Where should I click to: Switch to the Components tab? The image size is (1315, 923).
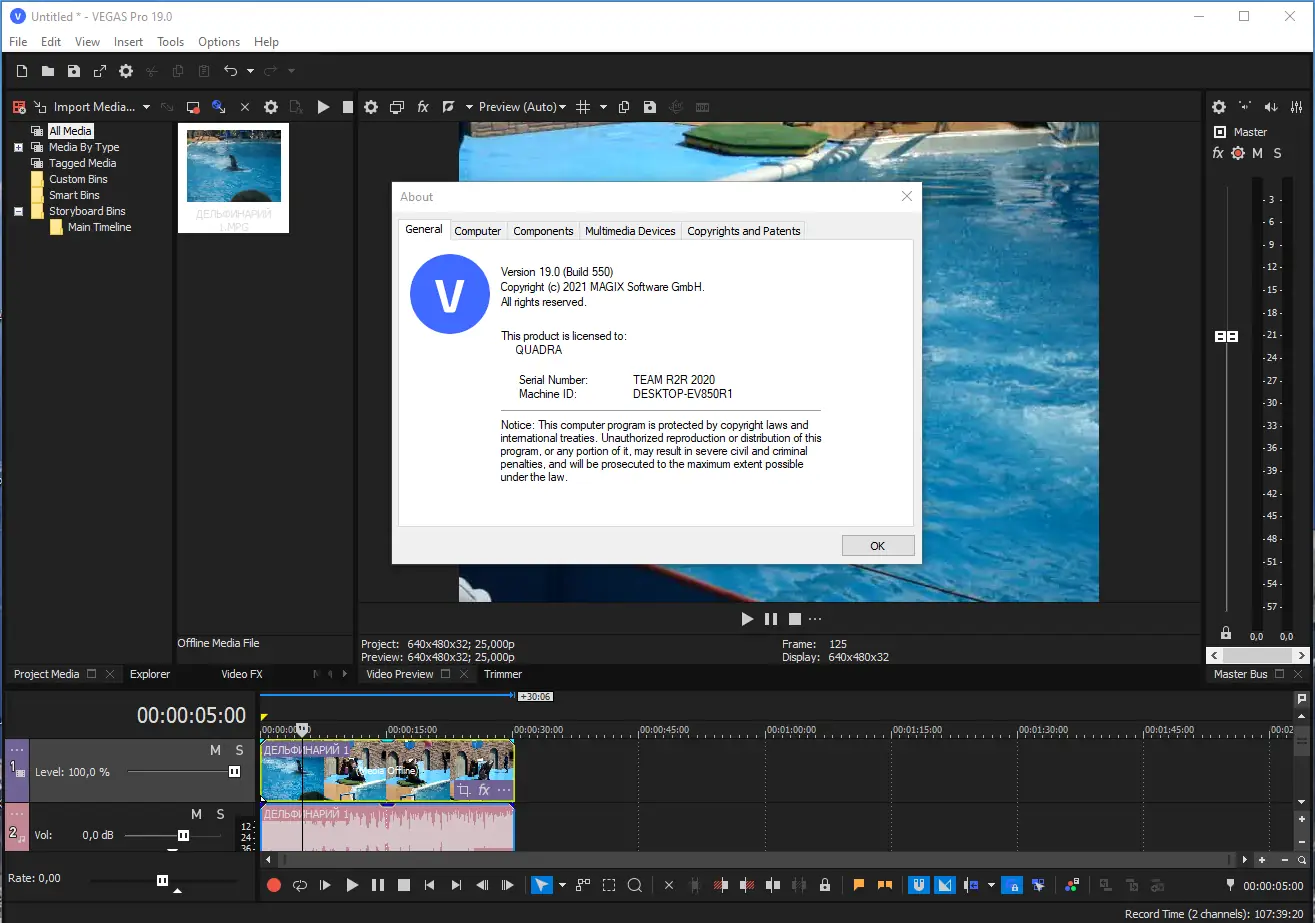543,231
